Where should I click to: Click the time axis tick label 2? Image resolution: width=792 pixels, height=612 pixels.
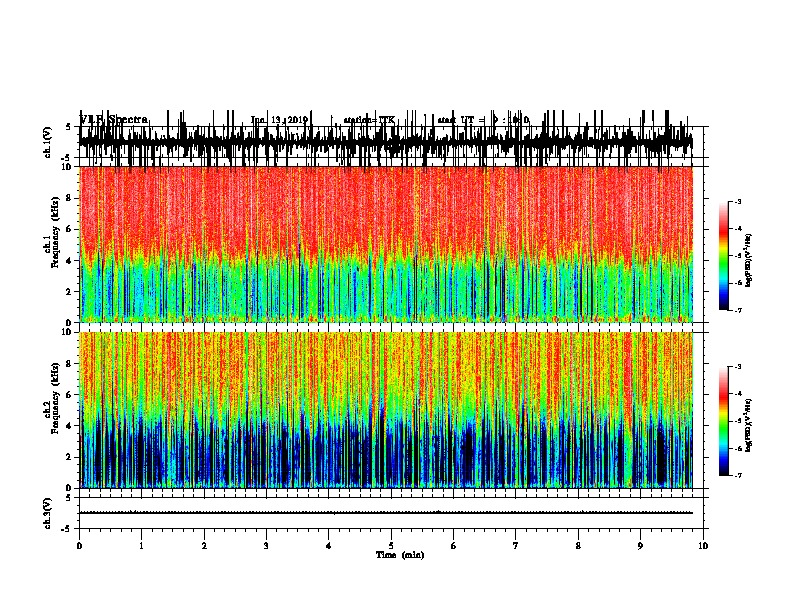[204, 546]
